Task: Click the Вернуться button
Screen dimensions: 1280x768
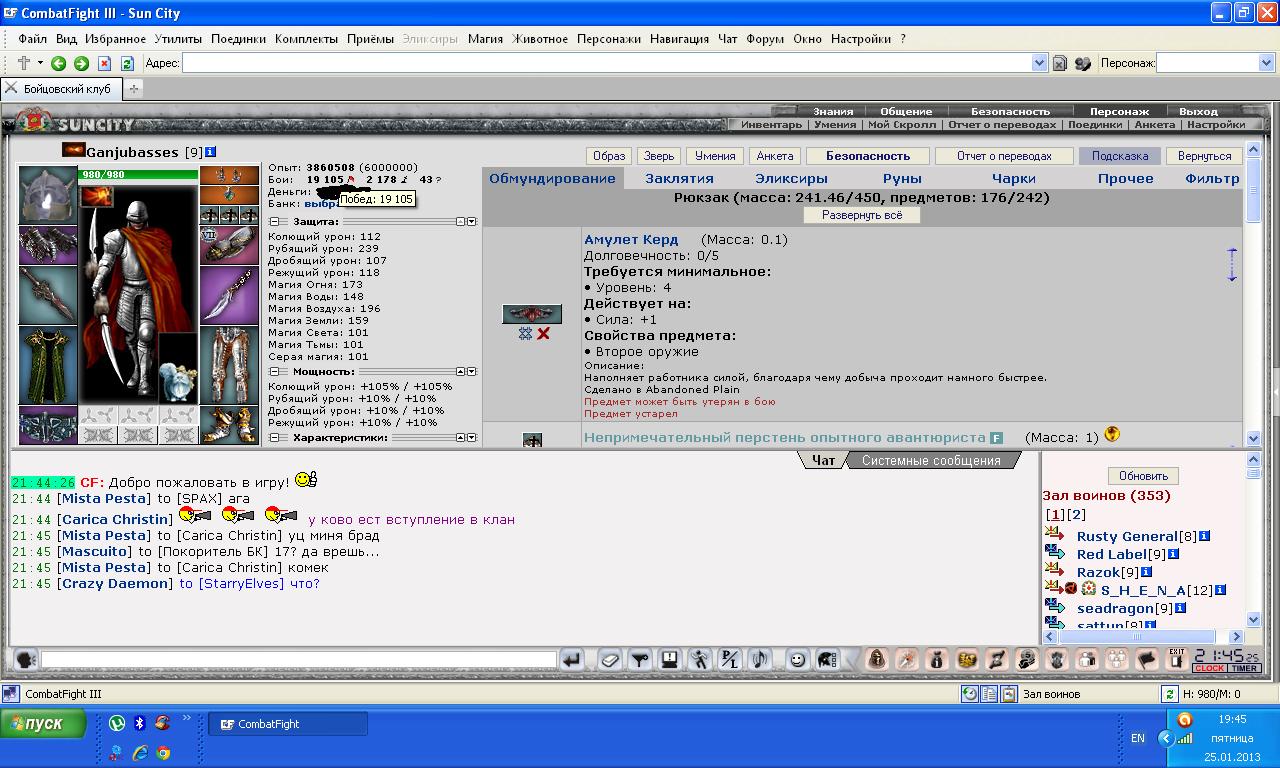Action: (x=1205, y=156)
